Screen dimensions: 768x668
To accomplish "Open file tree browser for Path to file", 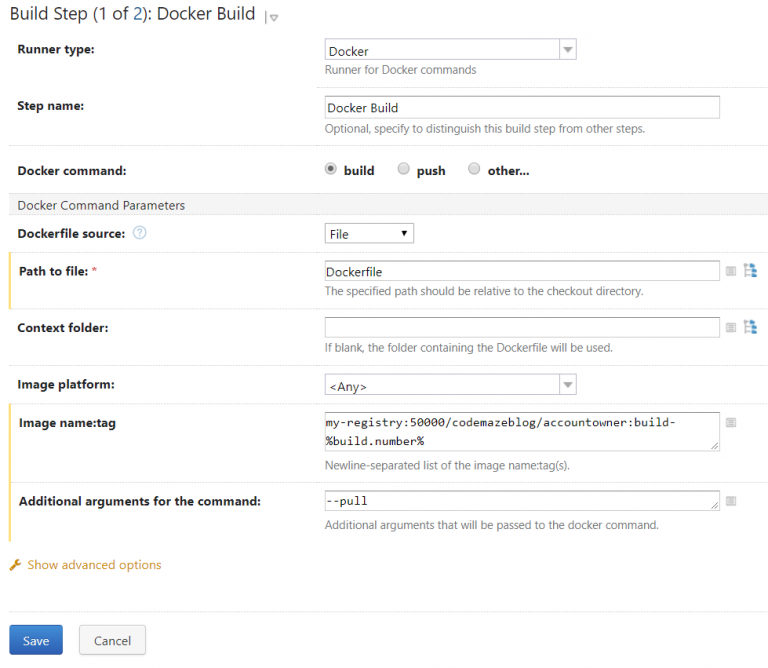I will (750, 270).
